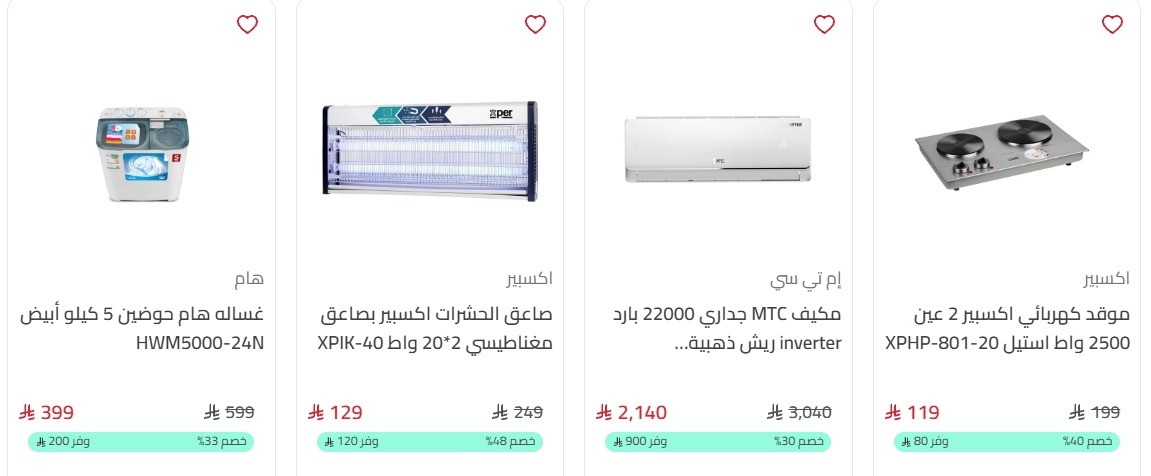Open MTC 22000 inverter air conditioner title
Image resolution: width=1151 pixels, height=476 pixels.
(718, 329)
